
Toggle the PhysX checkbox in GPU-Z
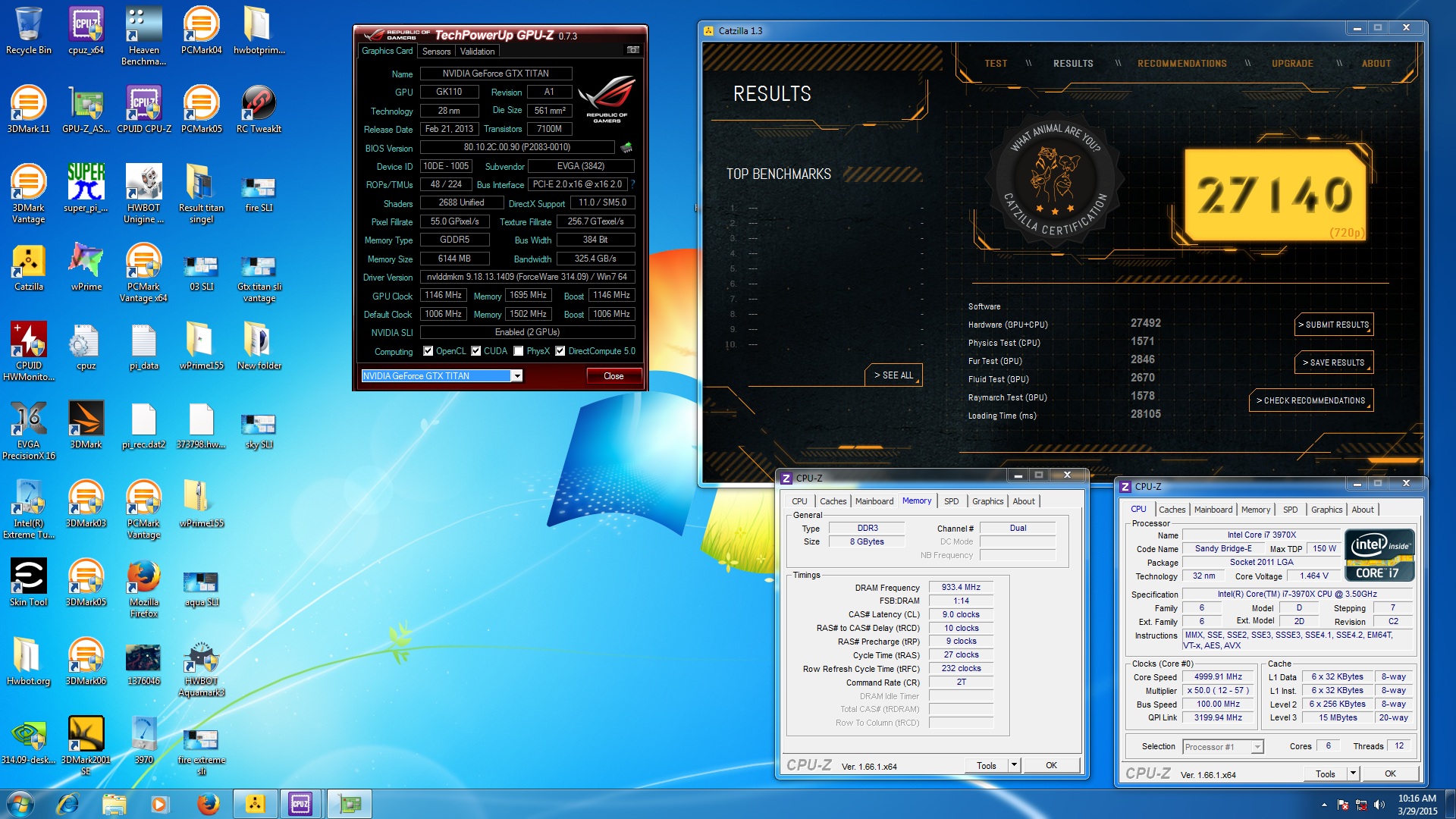[x=518, y=351]
